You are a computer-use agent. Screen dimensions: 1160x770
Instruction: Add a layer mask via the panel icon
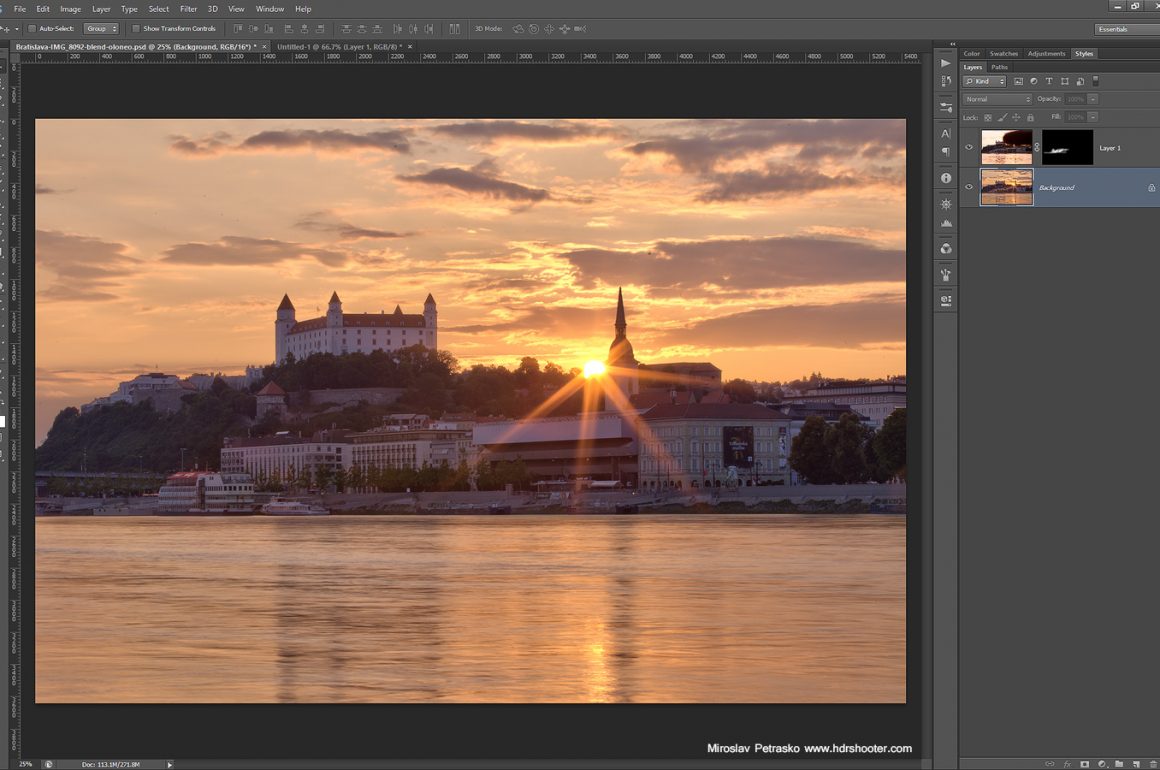1085,764
